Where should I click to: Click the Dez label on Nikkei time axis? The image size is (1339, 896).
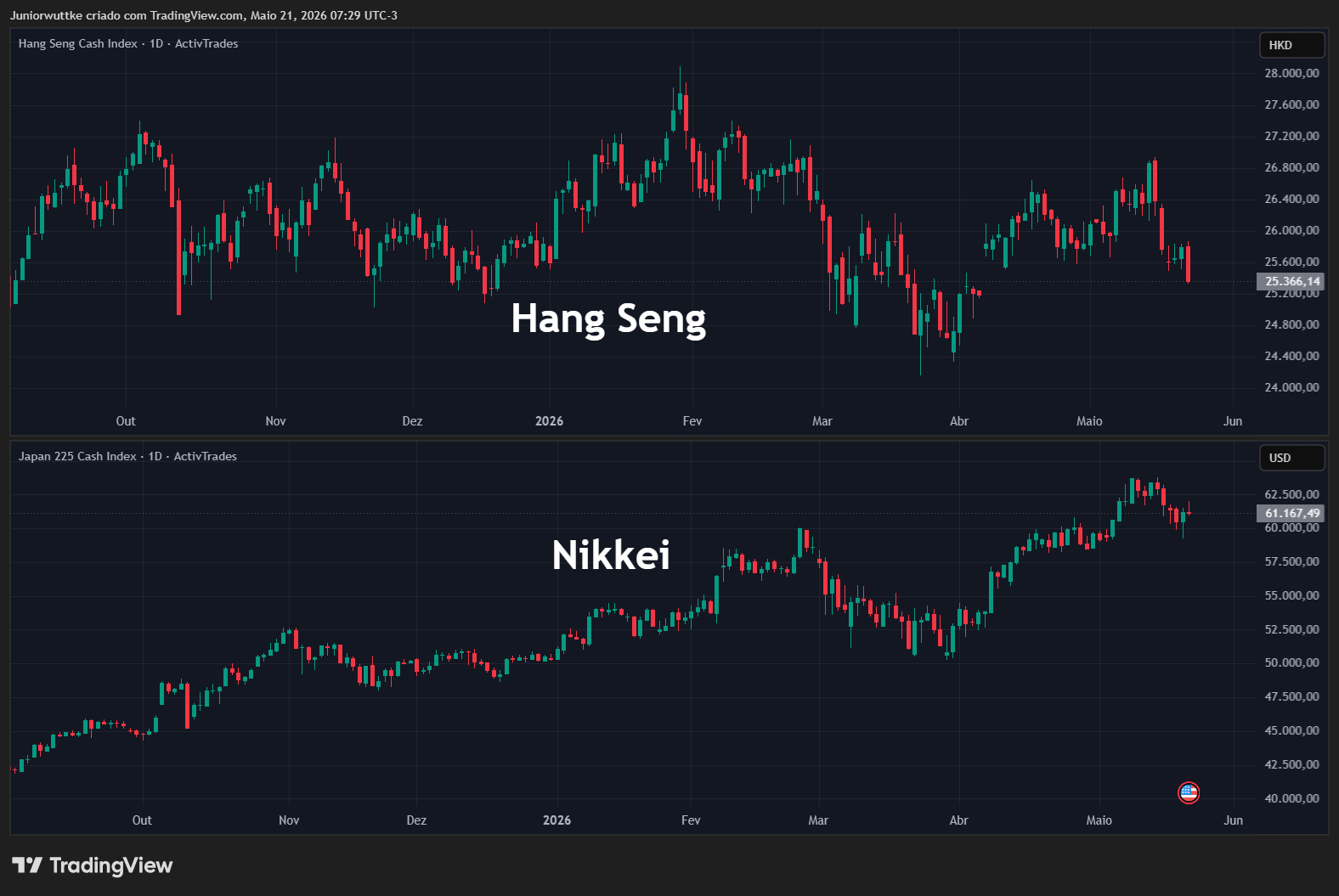(416, 820)
